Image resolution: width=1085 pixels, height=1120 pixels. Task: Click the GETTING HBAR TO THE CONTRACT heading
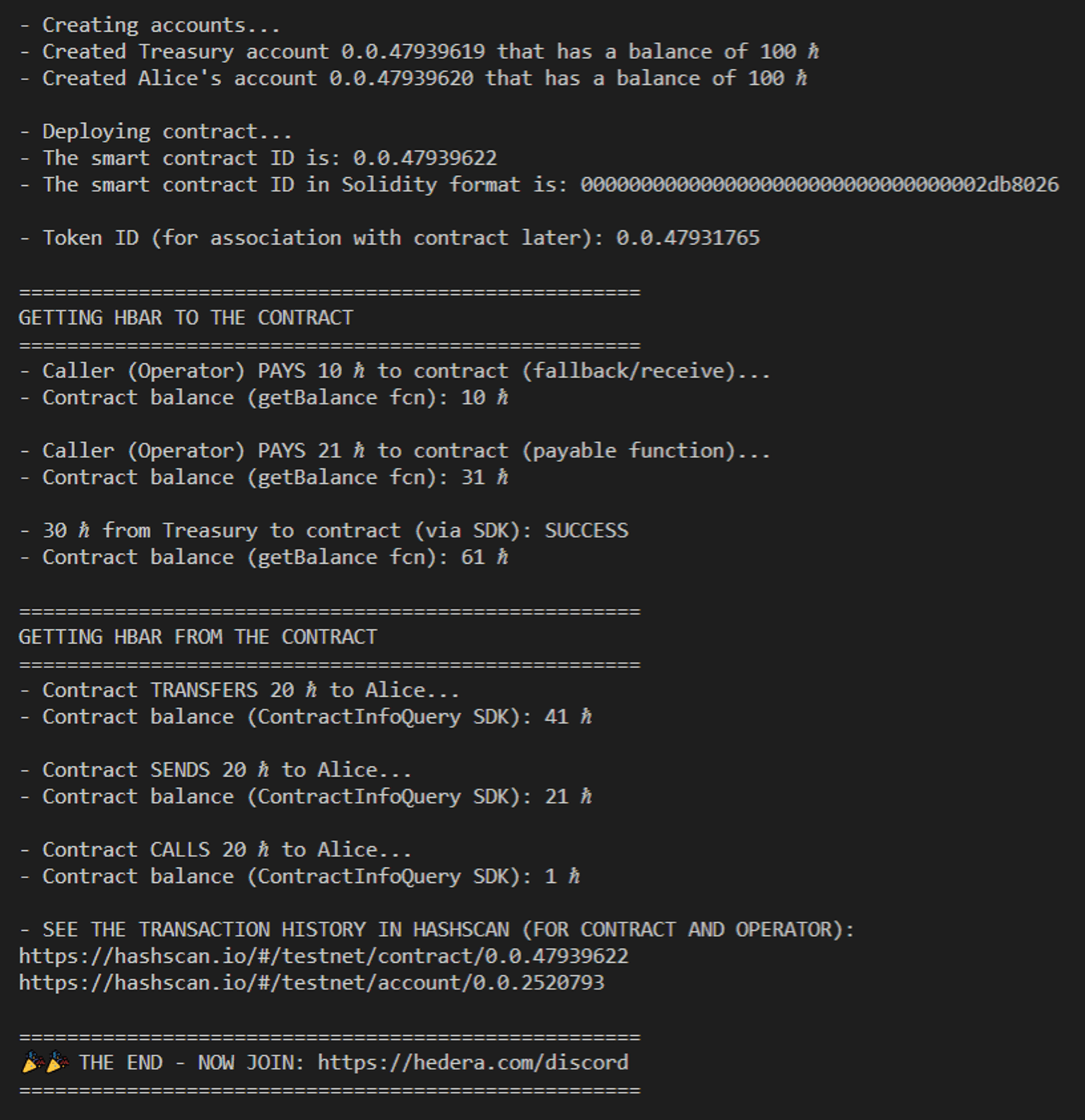point(186,318)
